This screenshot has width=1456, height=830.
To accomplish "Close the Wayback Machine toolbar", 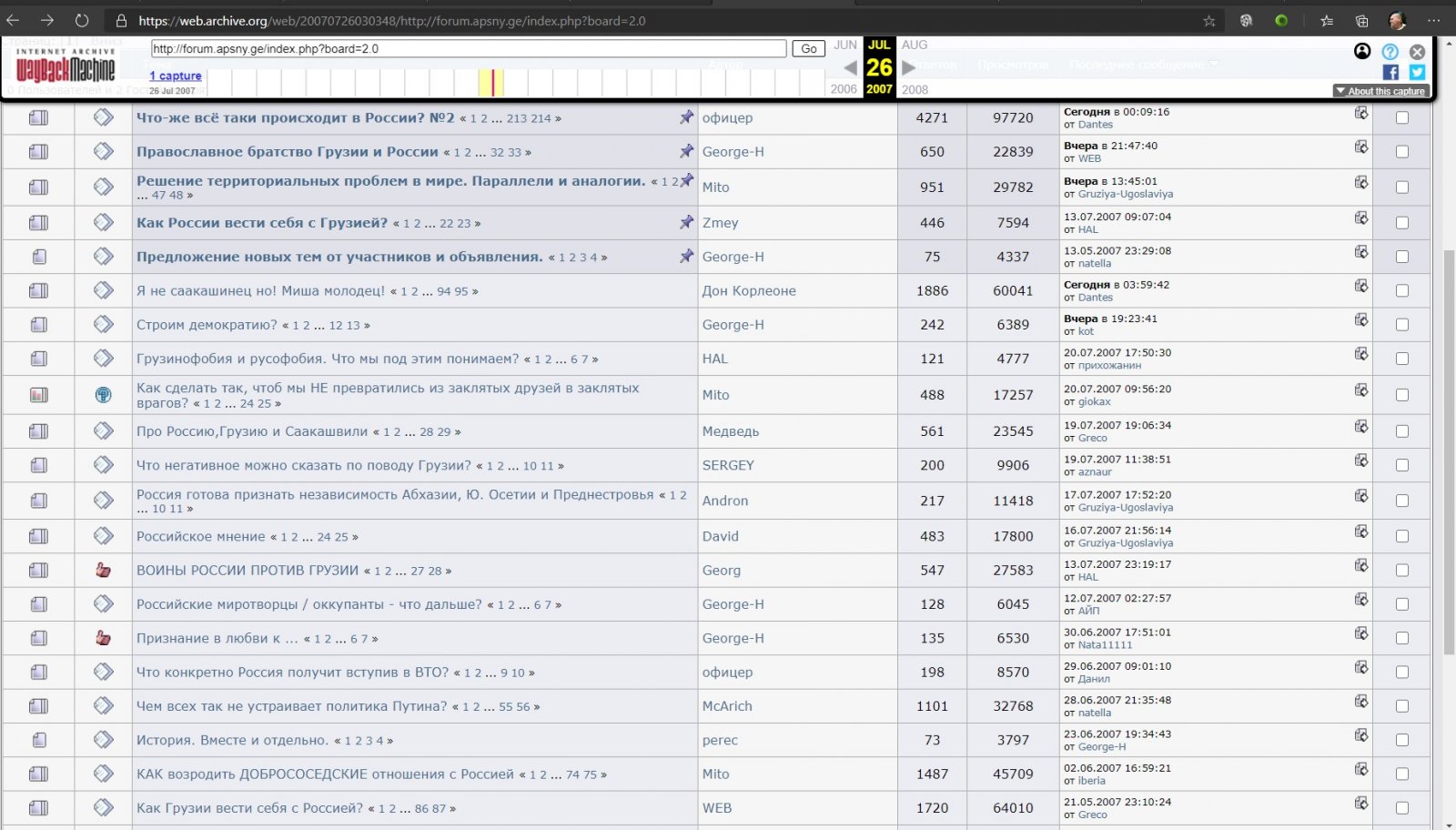I will coord(1417,52).
